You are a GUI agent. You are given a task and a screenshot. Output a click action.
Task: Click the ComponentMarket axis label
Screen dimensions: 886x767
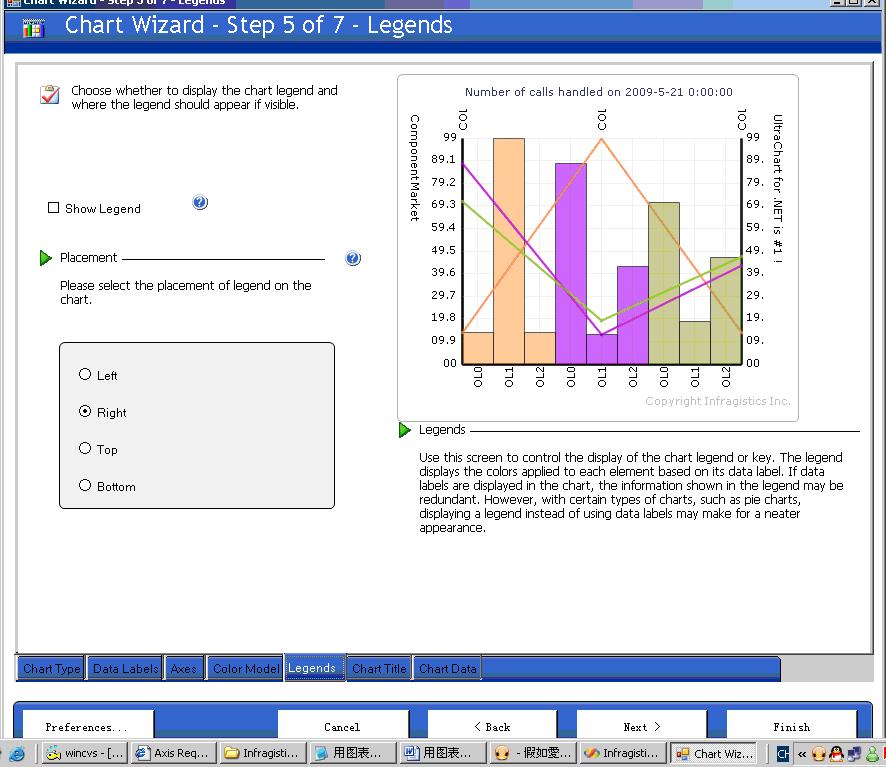coord(415,167)
